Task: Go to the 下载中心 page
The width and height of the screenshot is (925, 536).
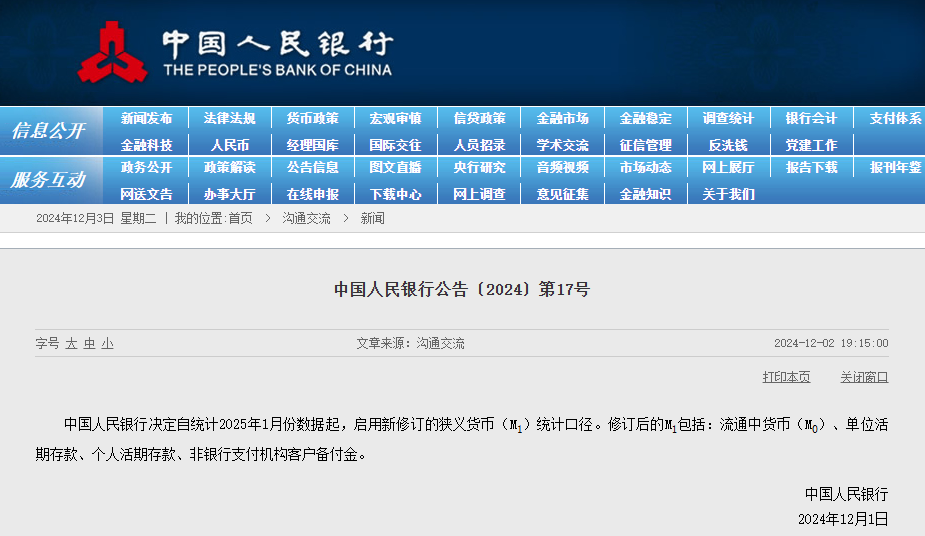Action: click(395, 194)
